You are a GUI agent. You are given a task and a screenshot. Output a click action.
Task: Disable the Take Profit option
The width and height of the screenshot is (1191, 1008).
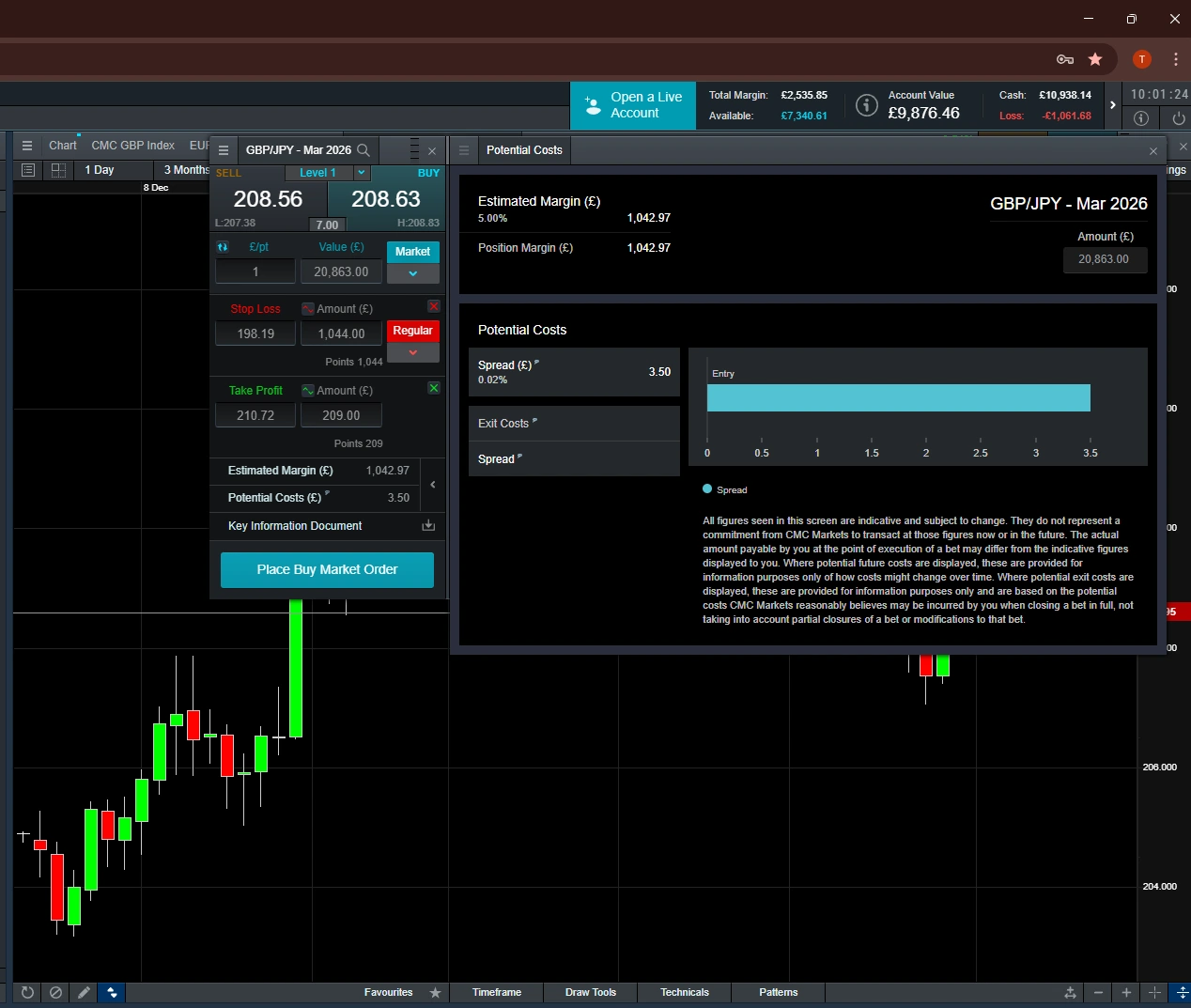point(433,388)
